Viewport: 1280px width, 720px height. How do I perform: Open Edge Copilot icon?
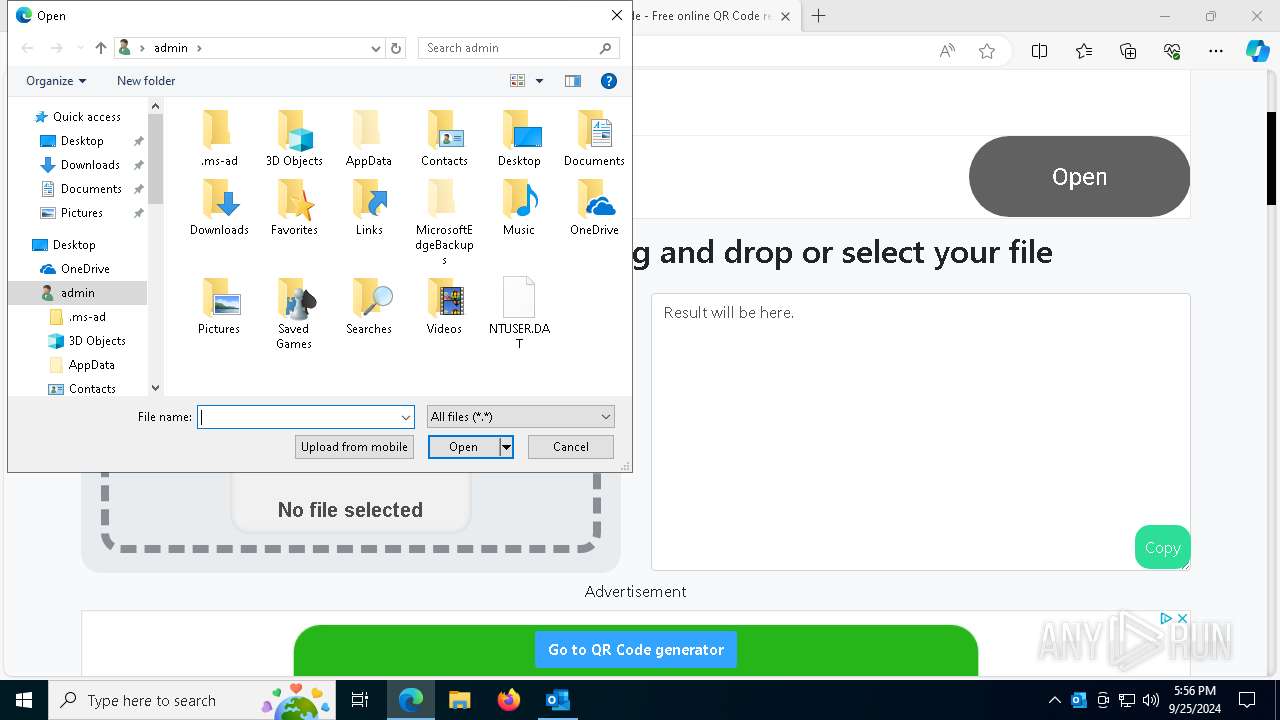click(x=1257, y=51)
